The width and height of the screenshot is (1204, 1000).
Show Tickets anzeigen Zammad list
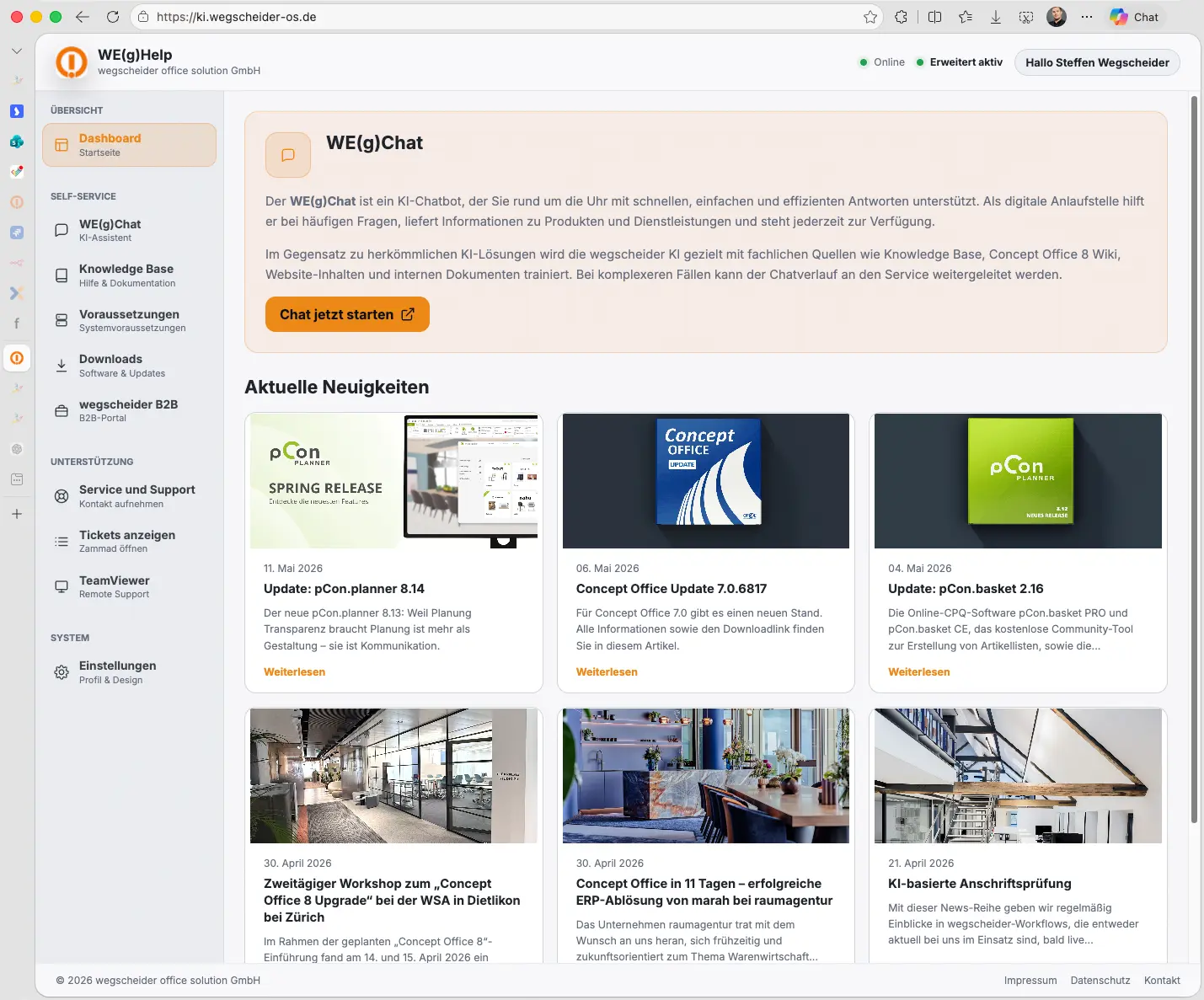[129, 542]
